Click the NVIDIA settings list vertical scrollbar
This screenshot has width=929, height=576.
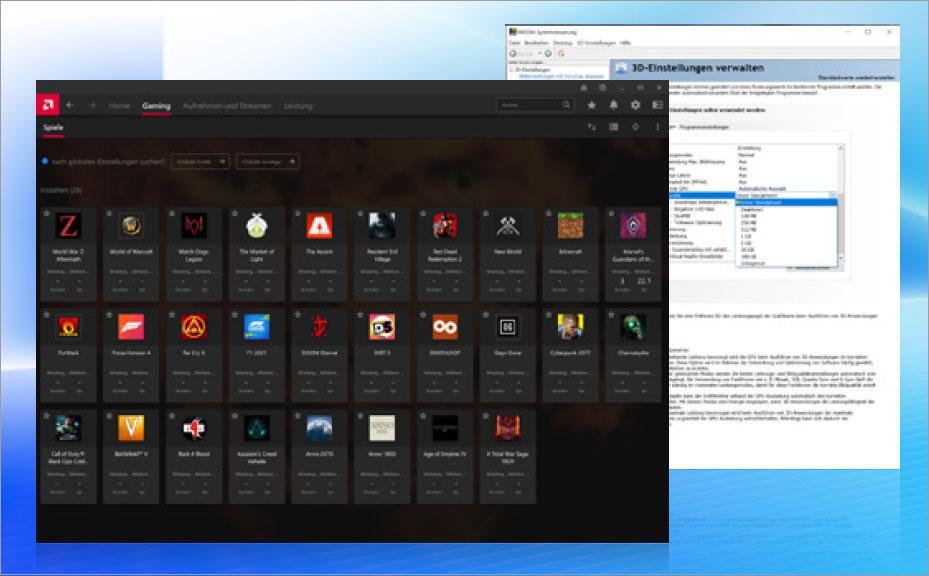pos(840,205)
